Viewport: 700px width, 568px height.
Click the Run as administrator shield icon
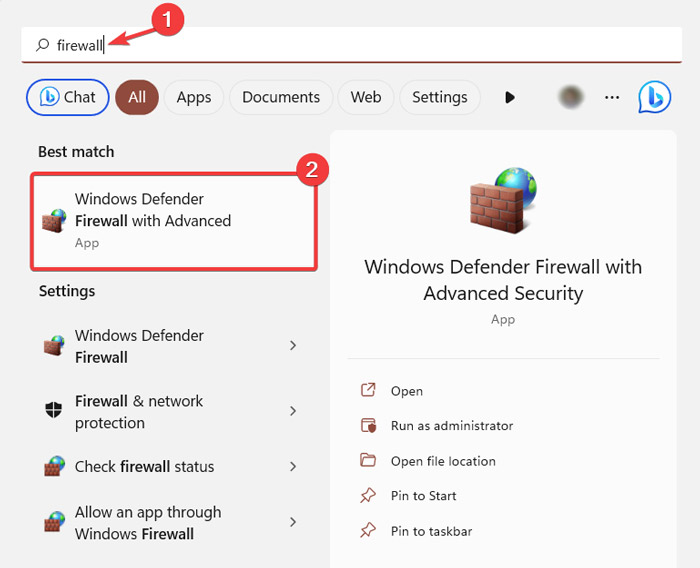(368, 425)
